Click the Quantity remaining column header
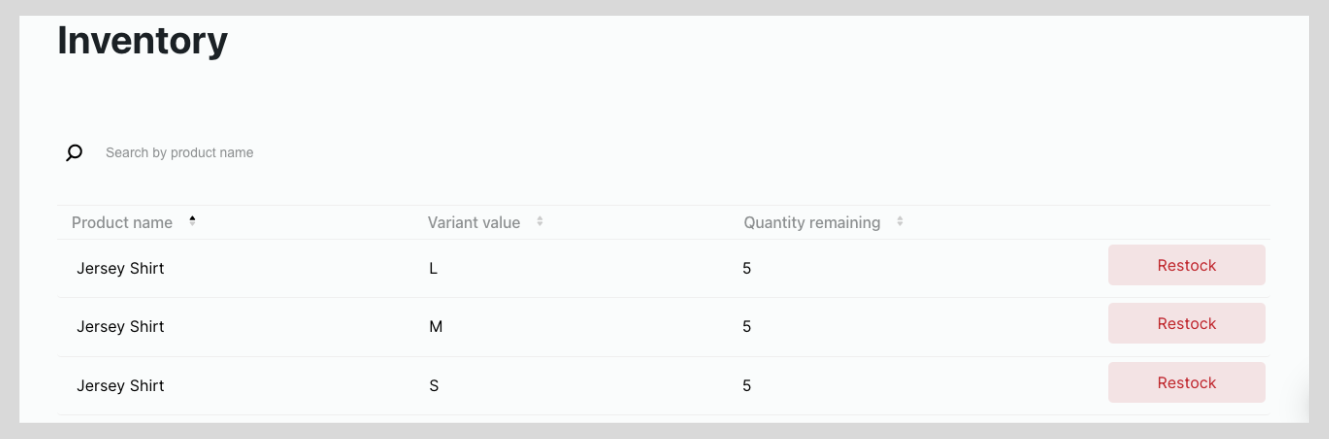The width and height of the screenshot is (1329, 439). (812, 223)
